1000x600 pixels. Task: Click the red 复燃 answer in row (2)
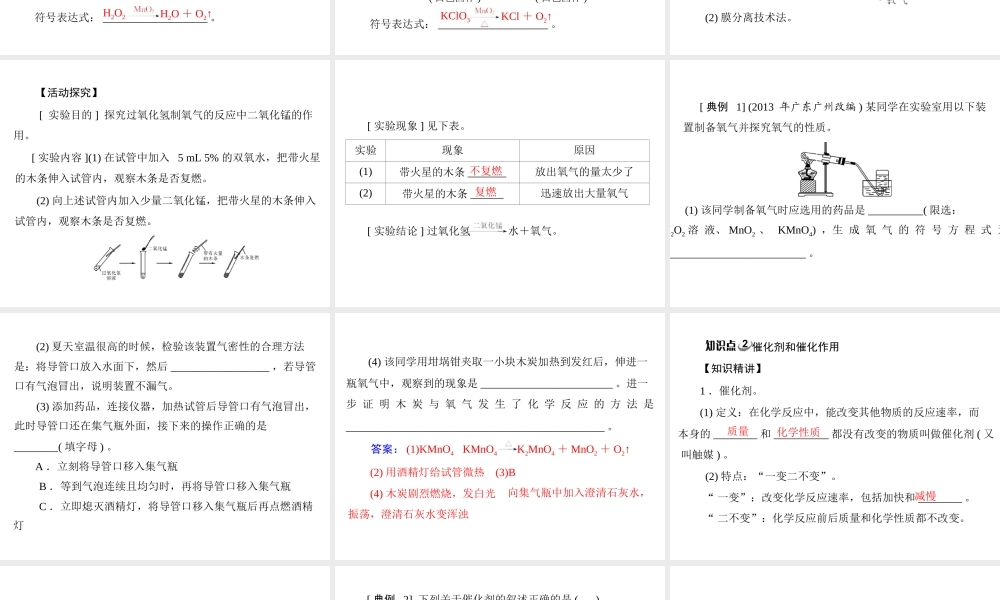(486, 192)
